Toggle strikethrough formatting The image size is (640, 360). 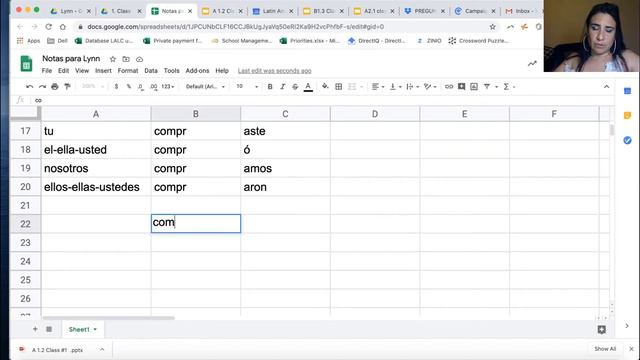[x=295, y=87]
